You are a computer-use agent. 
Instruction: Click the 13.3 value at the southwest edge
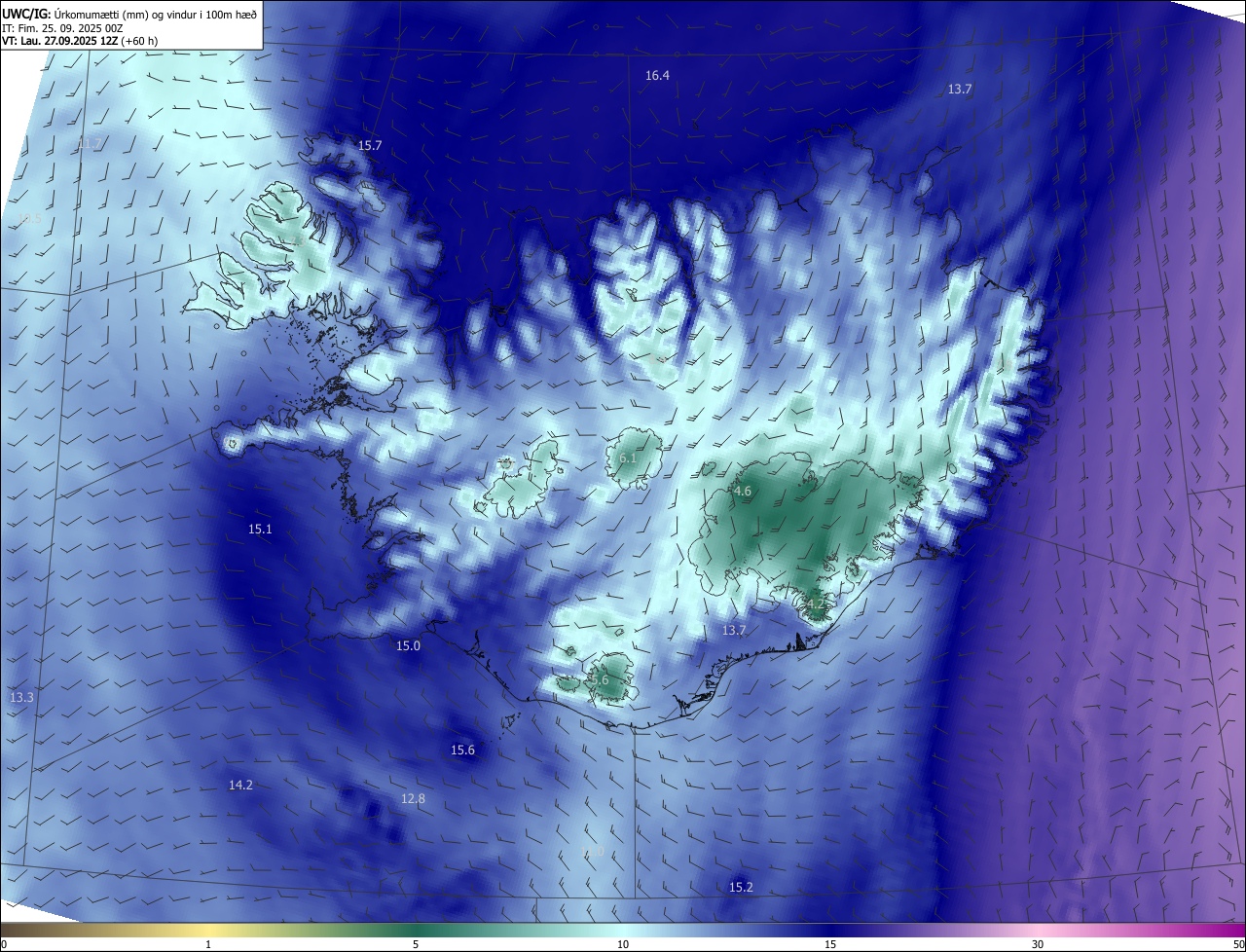click(21, 697)
